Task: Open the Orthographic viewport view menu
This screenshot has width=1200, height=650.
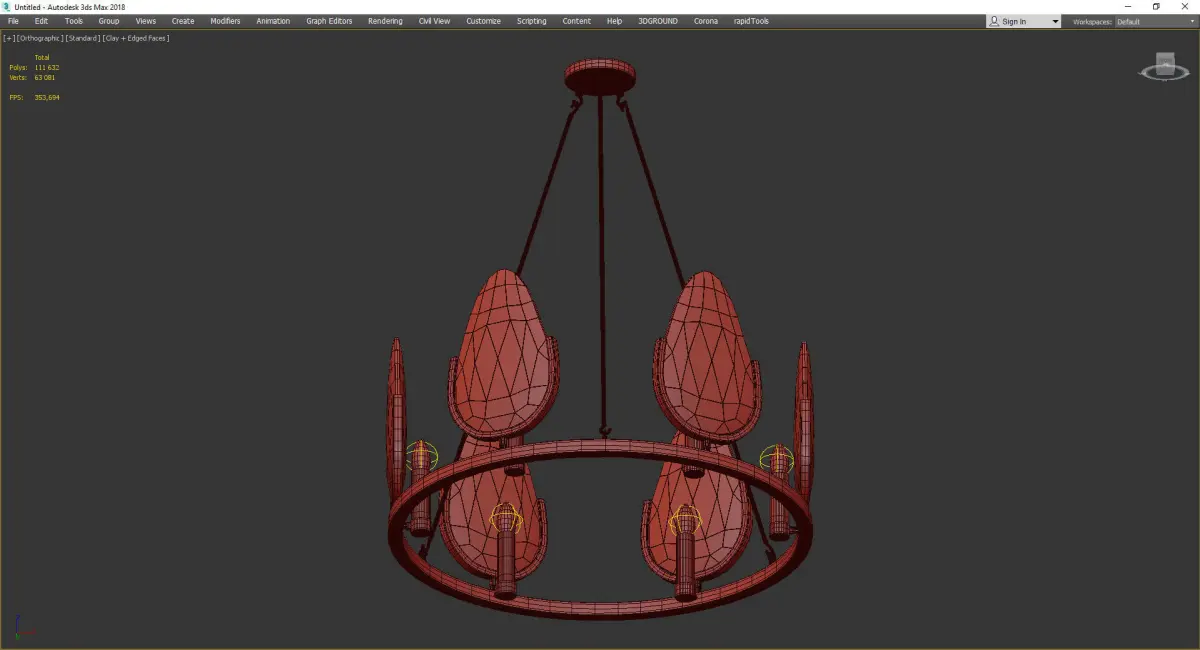Action: pyautogui.click(x=40, y=38)
